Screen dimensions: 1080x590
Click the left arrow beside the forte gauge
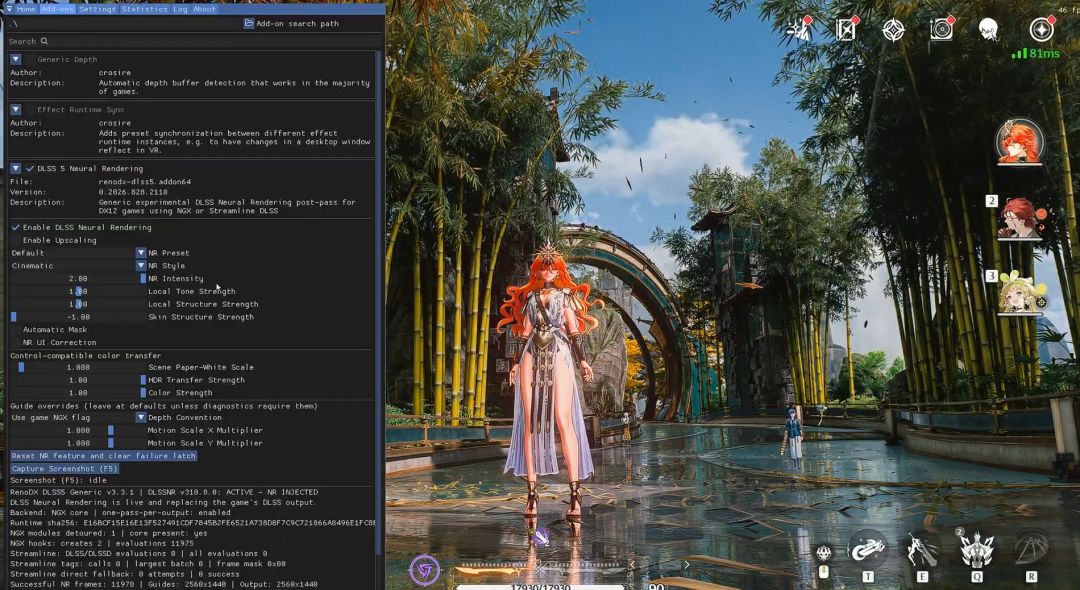[x=632, y=565]
